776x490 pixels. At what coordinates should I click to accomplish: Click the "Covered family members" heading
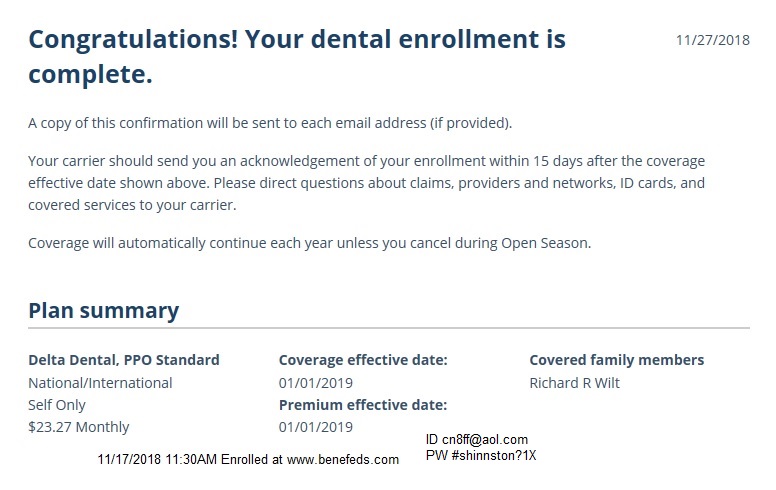pos(616,360)
